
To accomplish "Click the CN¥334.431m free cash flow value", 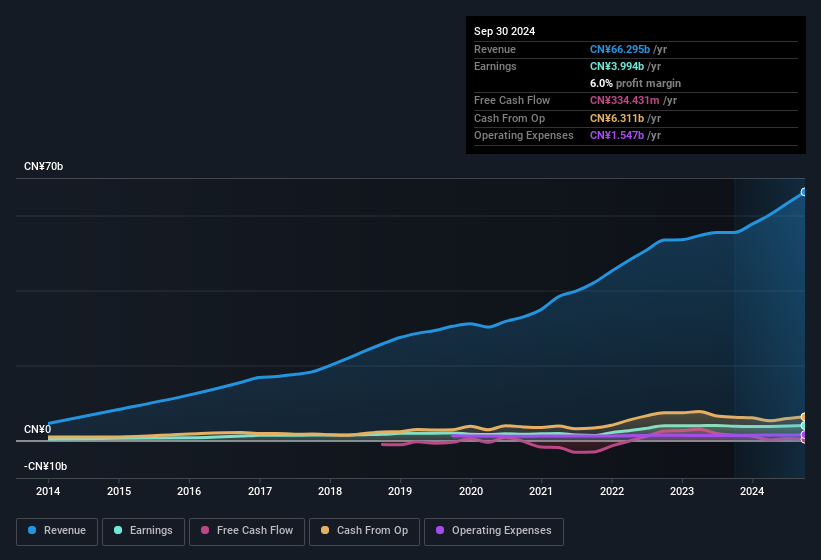I will [x=625, y=100].
